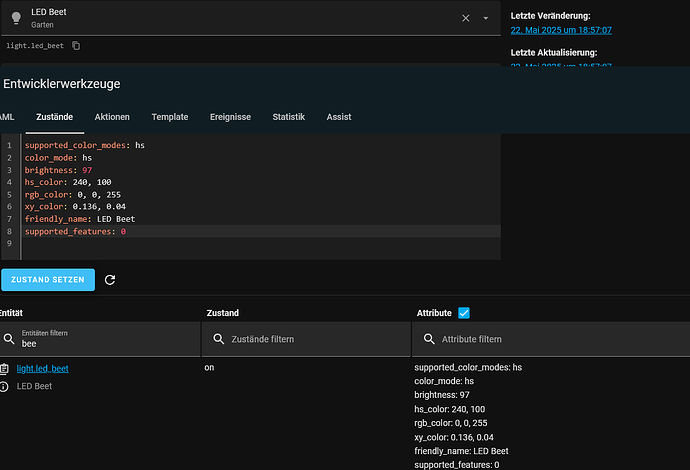690x470 pixels.
Task: Refresh the state attributes with reload icon
Action: tap(110, 280)
